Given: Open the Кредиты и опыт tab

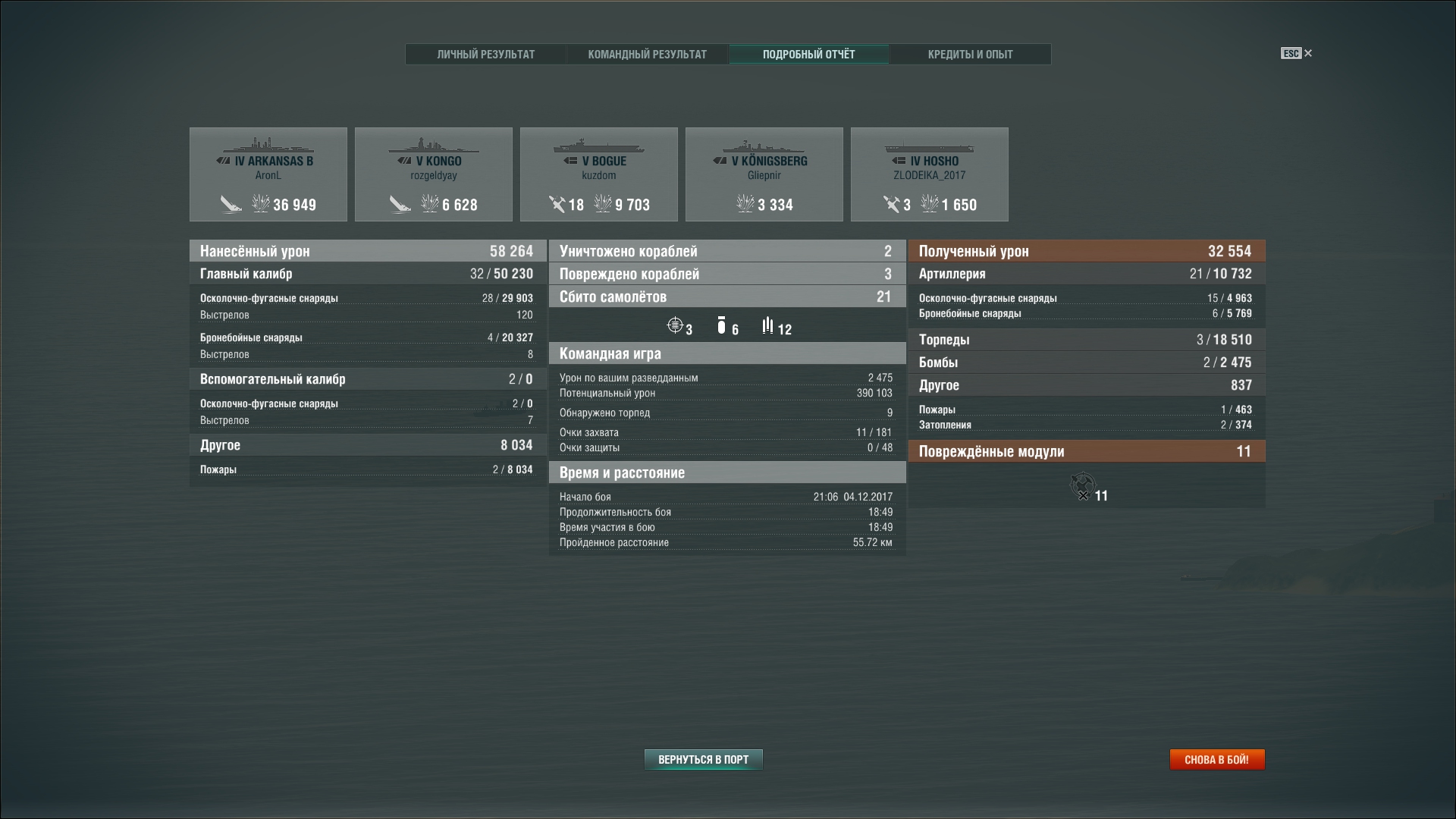Looking at the screenshot, I should (971, 55).
